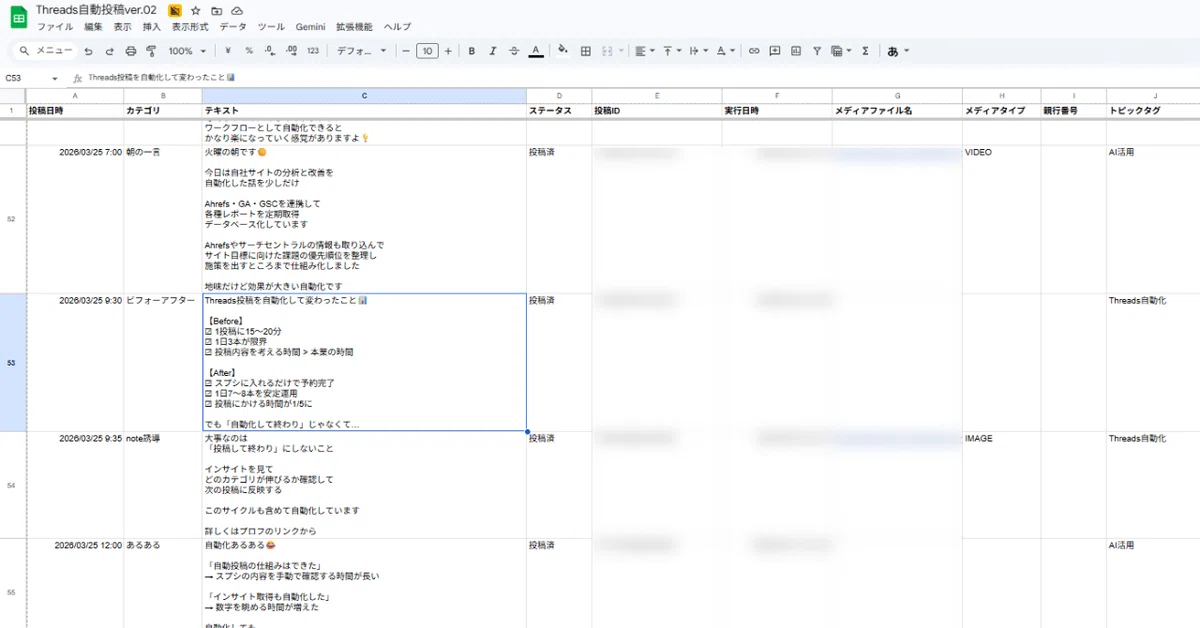The width and height of the screenshot is (1200, 628).
Task: Open the ファイル menu
Action: (x=55, y=27)
